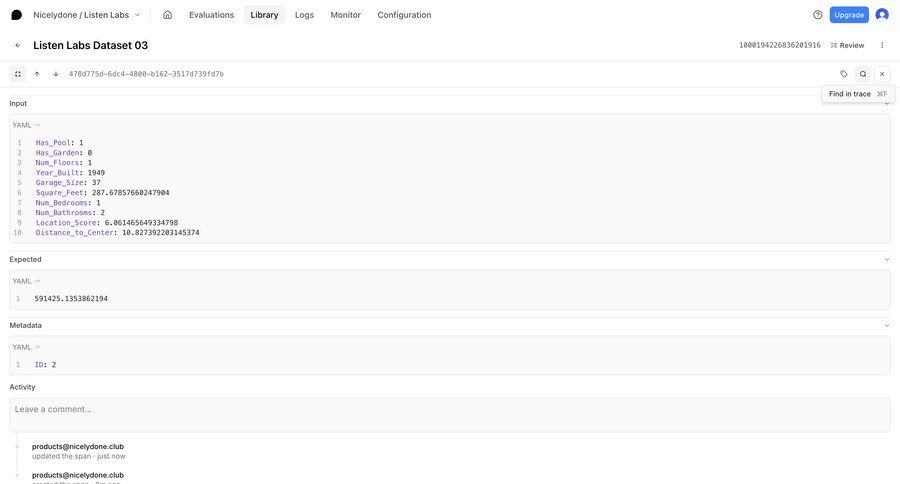Click the Input section label
900x484 pixels.
point(18,104)
